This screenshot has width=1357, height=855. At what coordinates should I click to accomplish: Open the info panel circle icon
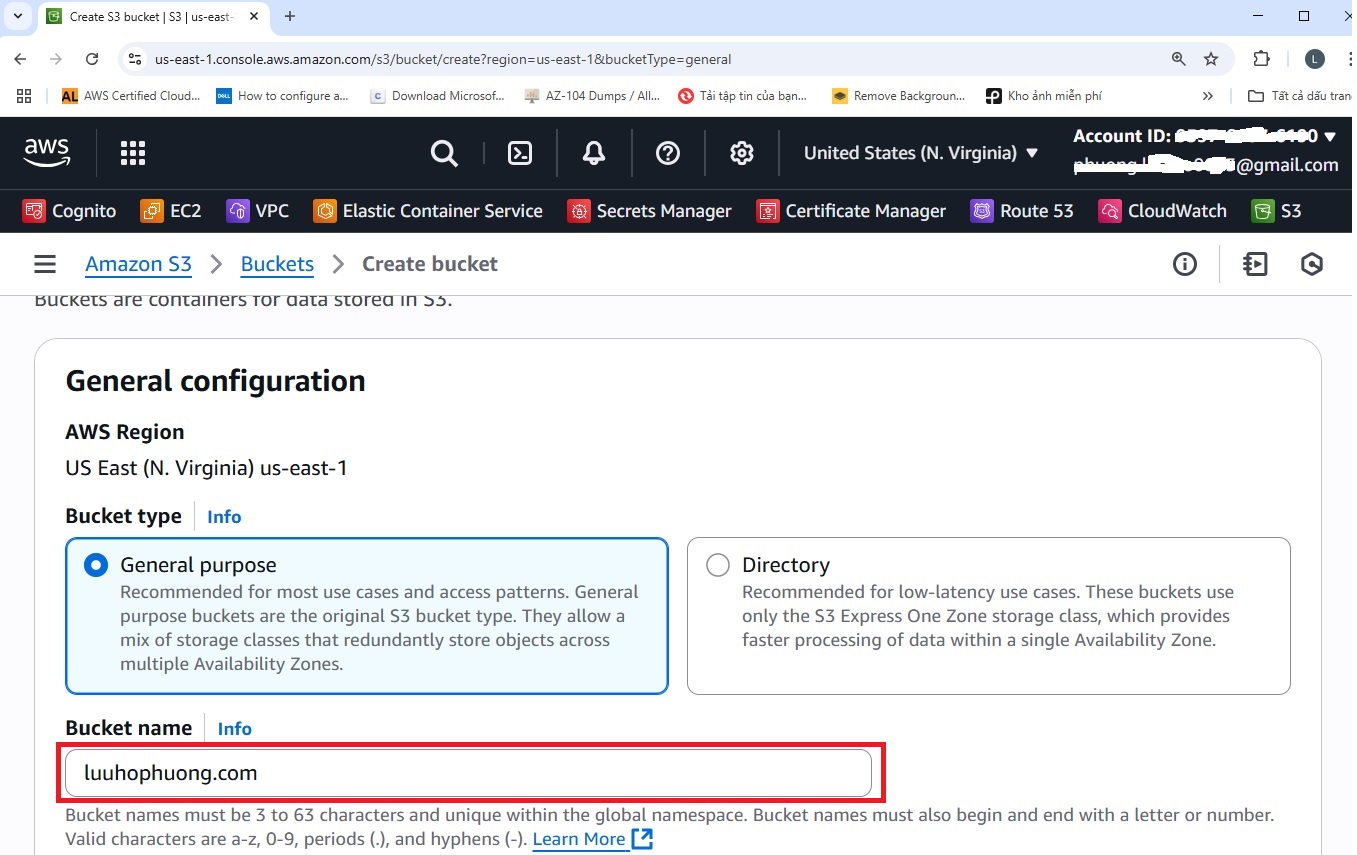click(x=1185, y=264)
